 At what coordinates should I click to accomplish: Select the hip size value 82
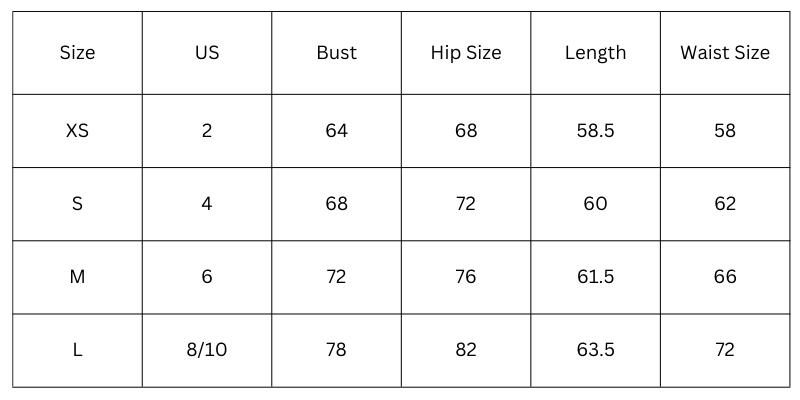coord(466,350)
